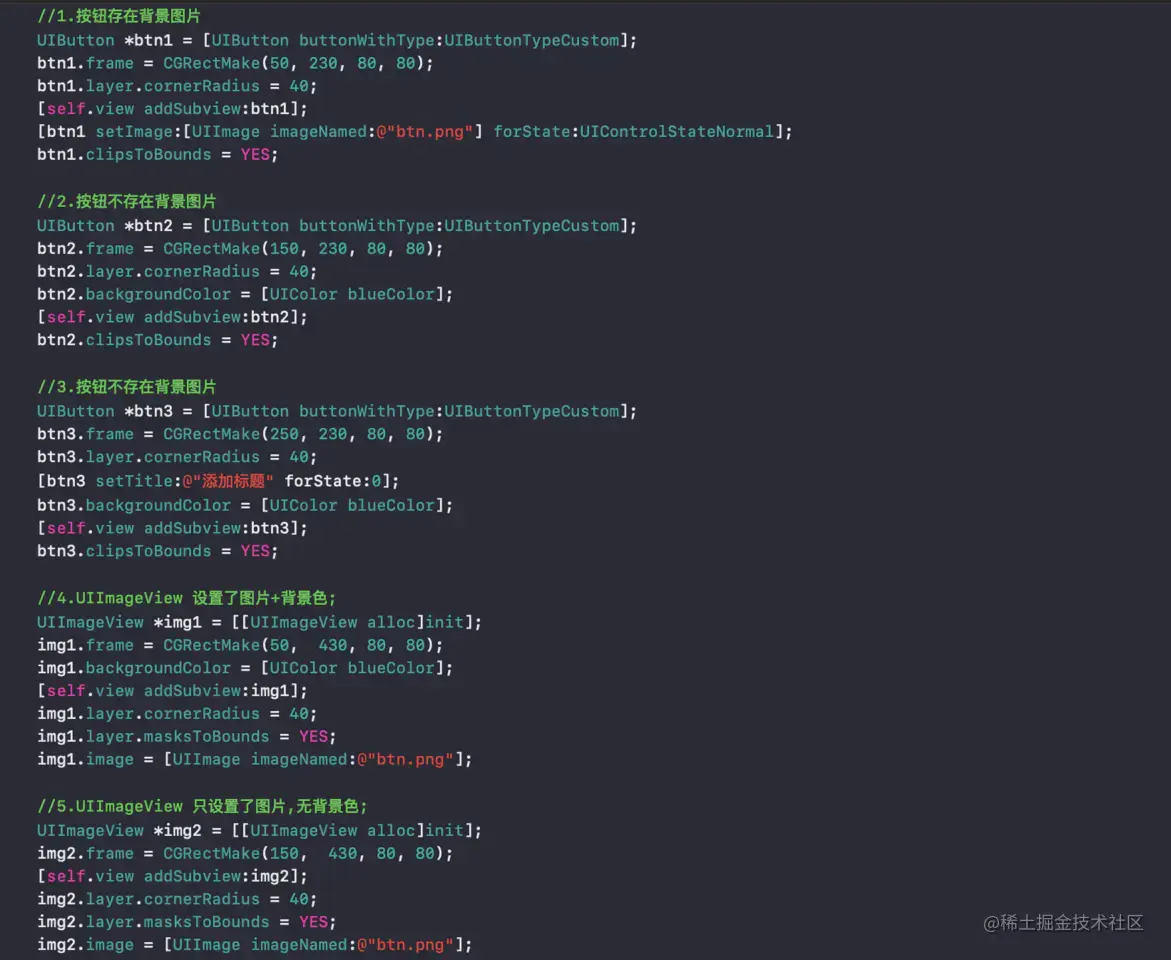Click 'btn3.layer.cornerRadius = 40;' line
This screenshot has height=960, width=1171.
point(177,456)
